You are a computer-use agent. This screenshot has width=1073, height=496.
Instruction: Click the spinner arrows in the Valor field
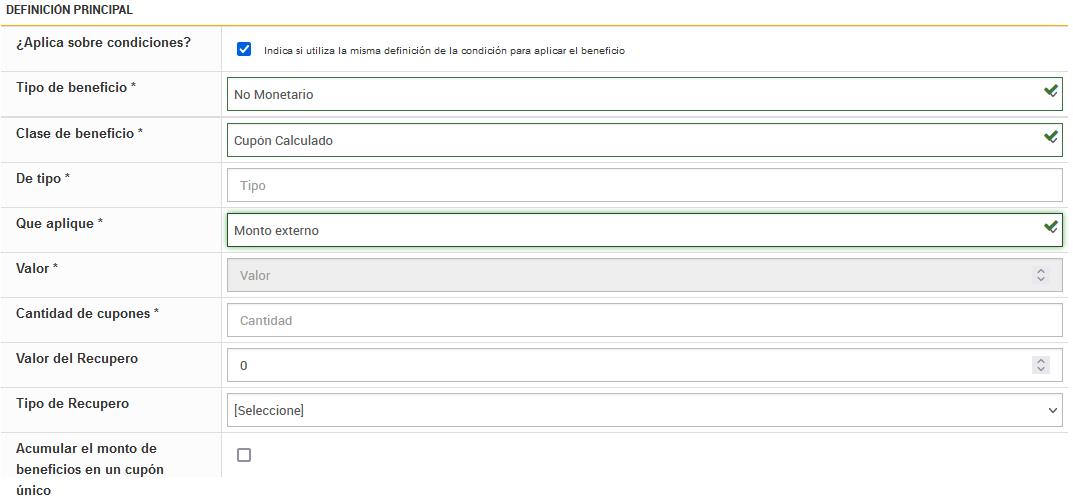(x=1041, y=275)
